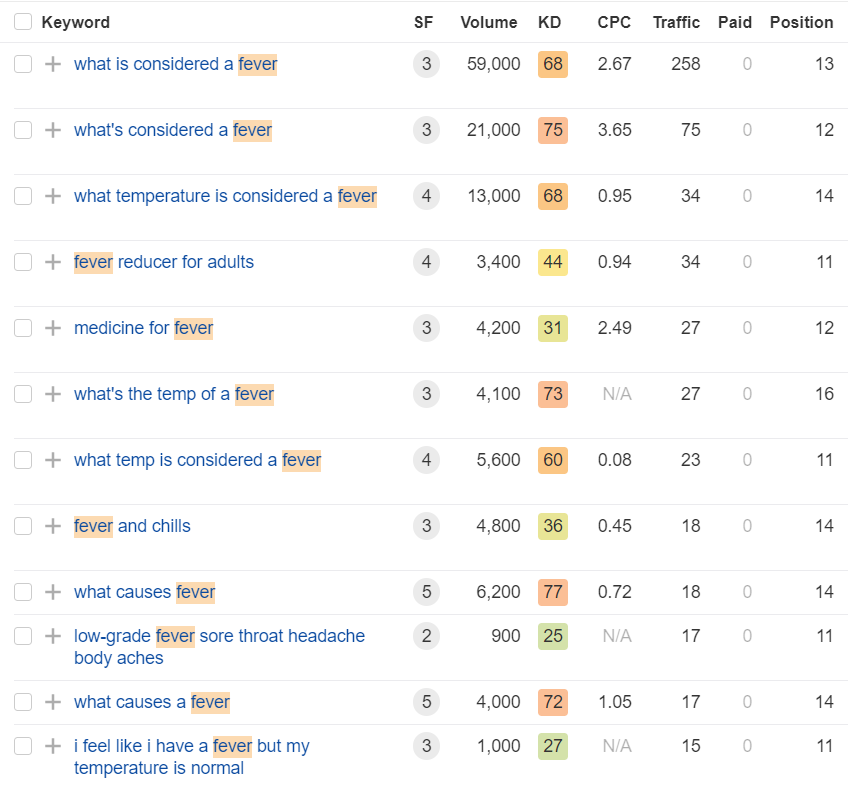Tick checkbox for 'what temp is considered a fever'

(23, 460)
